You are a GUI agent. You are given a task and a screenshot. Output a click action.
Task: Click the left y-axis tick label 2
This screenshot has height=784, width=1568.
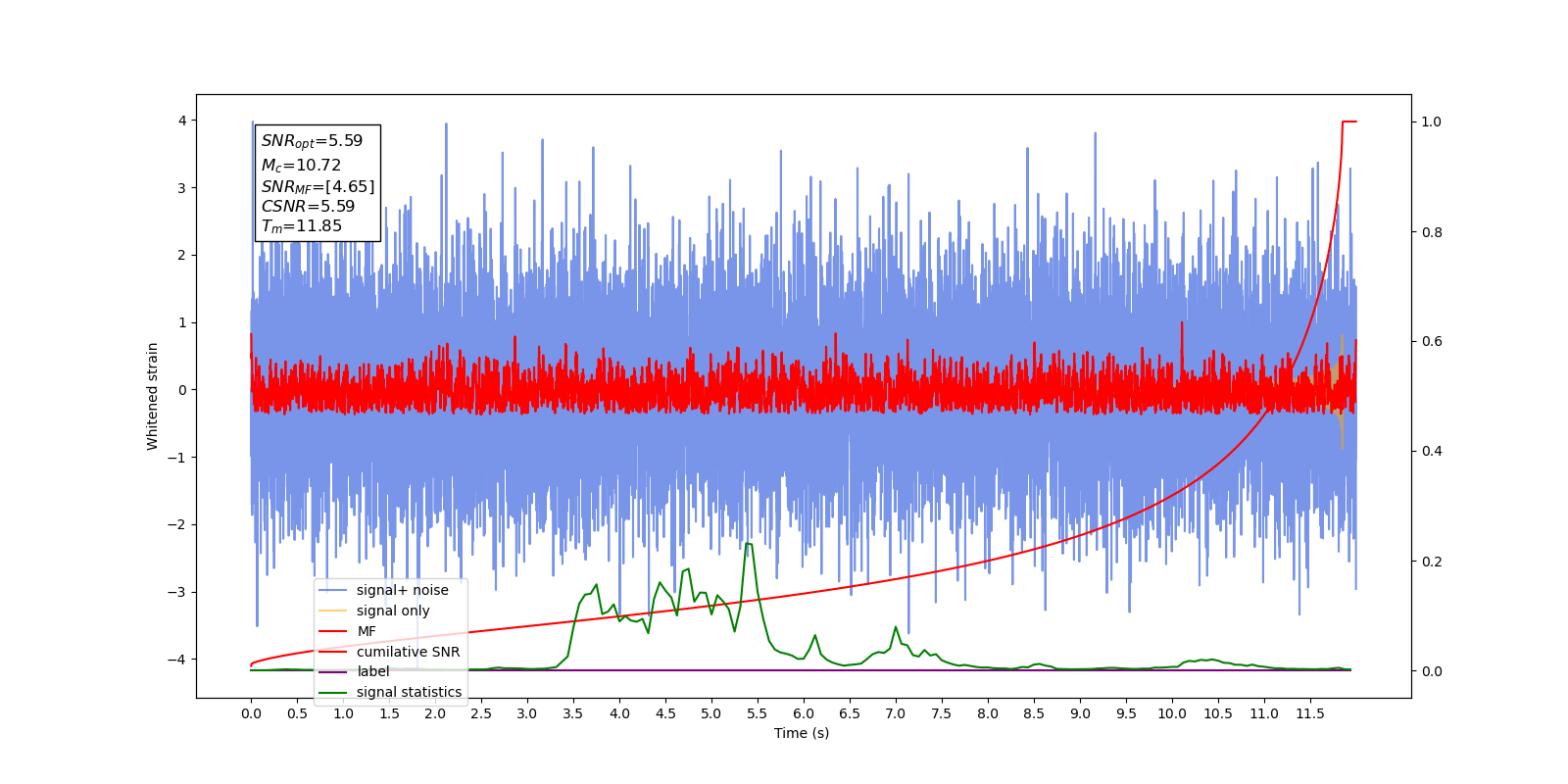pyautogui.click(x=182, y=255)
